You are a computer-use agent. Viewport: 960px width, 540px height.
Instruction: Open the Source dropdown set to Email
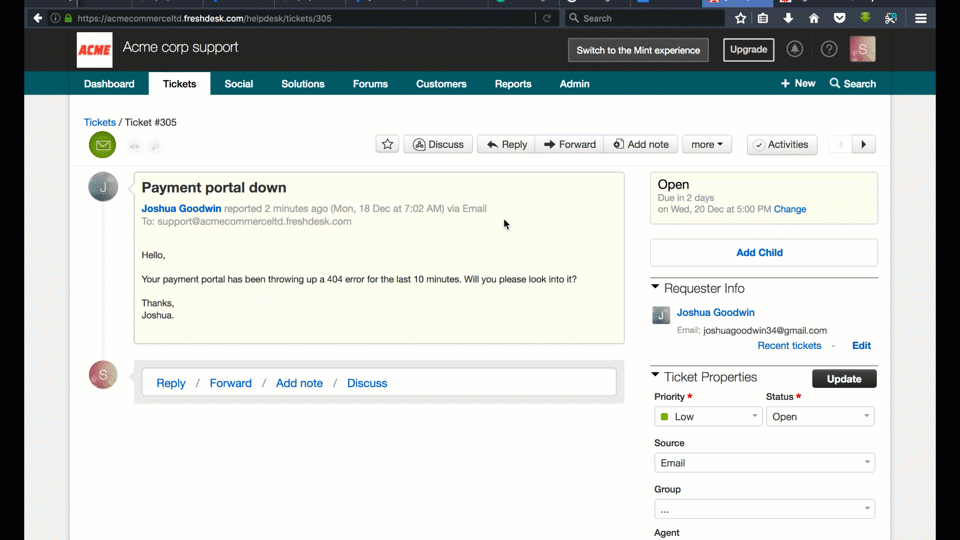point(764,463)
